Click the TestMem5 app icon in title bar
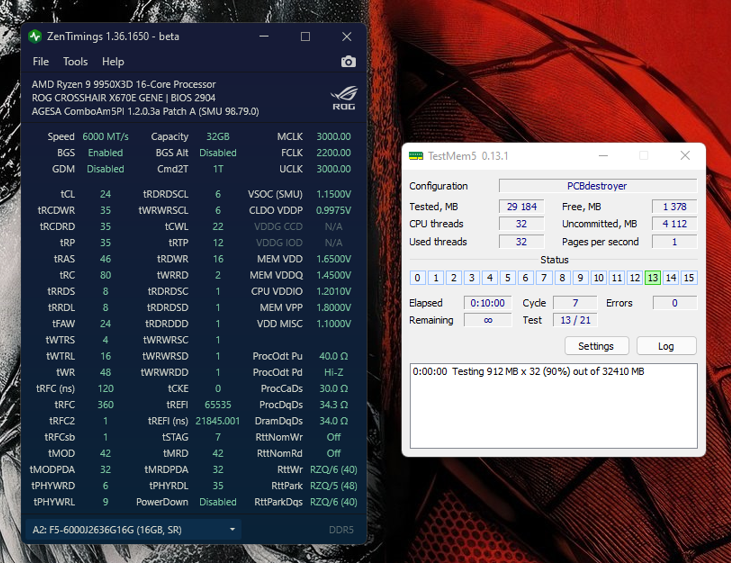This screenshot has width=731, height=563. point(415,156)
